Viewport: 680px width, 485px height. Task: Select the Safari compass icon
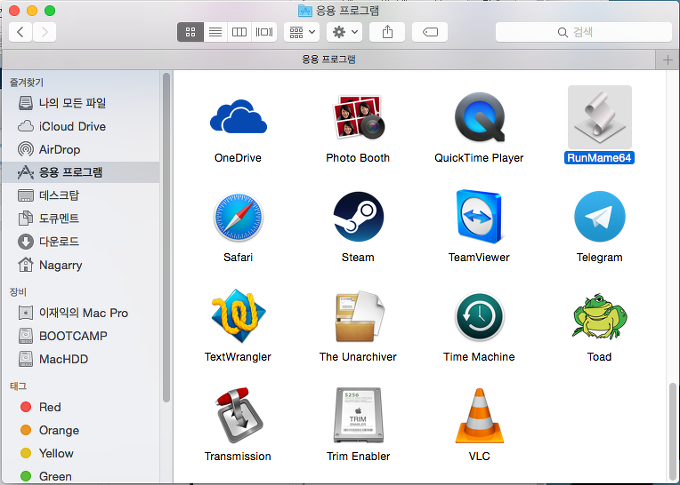(238, 217)
